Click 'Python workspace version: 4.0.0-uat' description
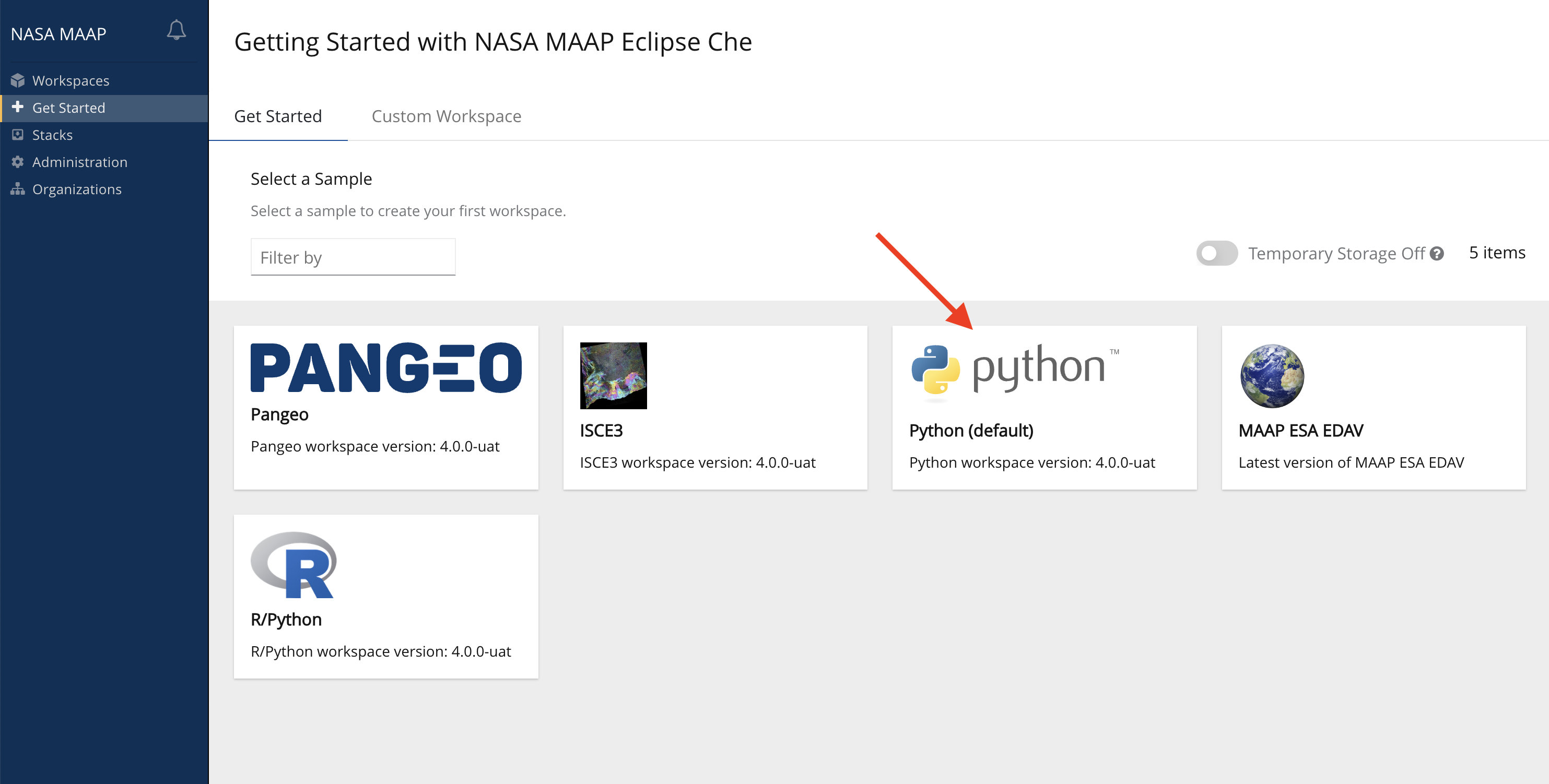This screenshot has width=1549, height=784. point(1032,462)
